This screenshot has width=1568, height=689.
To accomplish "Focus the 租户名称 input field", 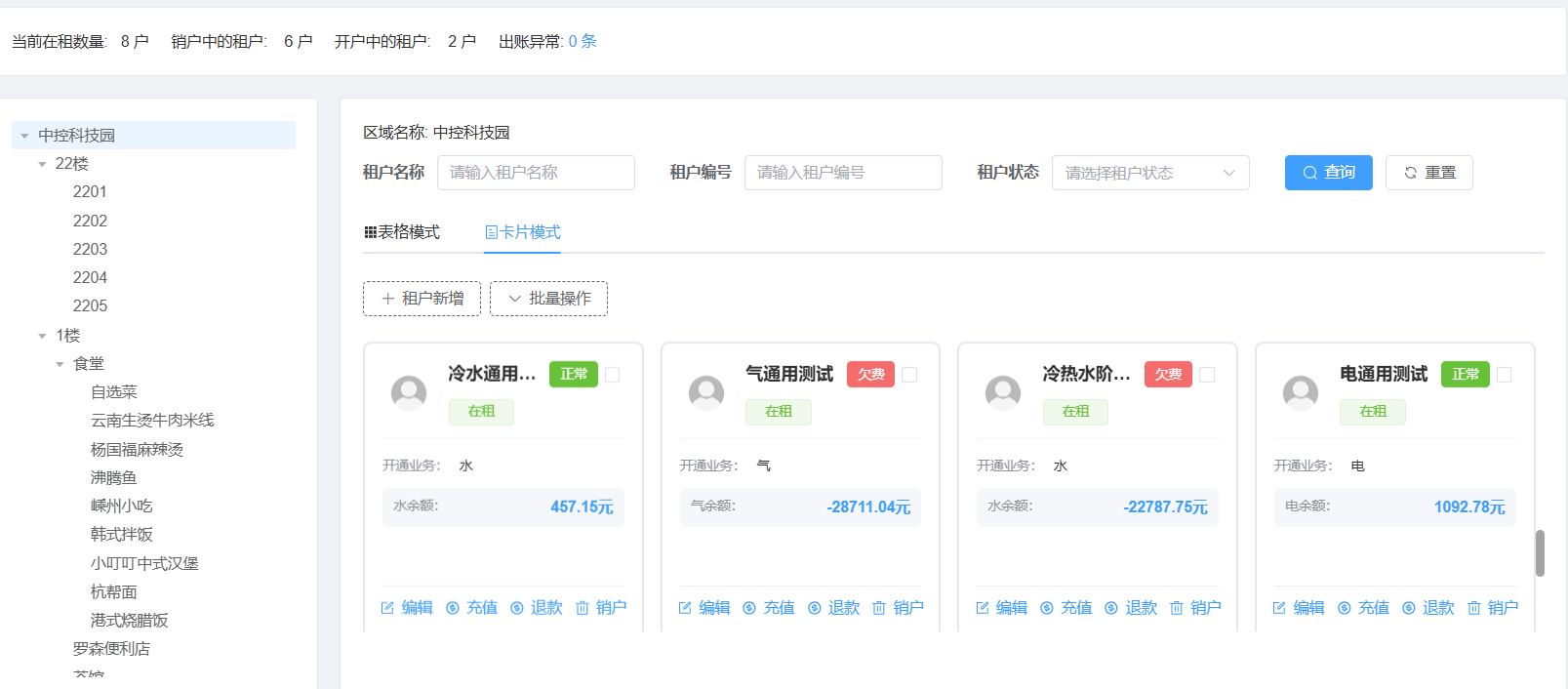I will tap(536, 173).
